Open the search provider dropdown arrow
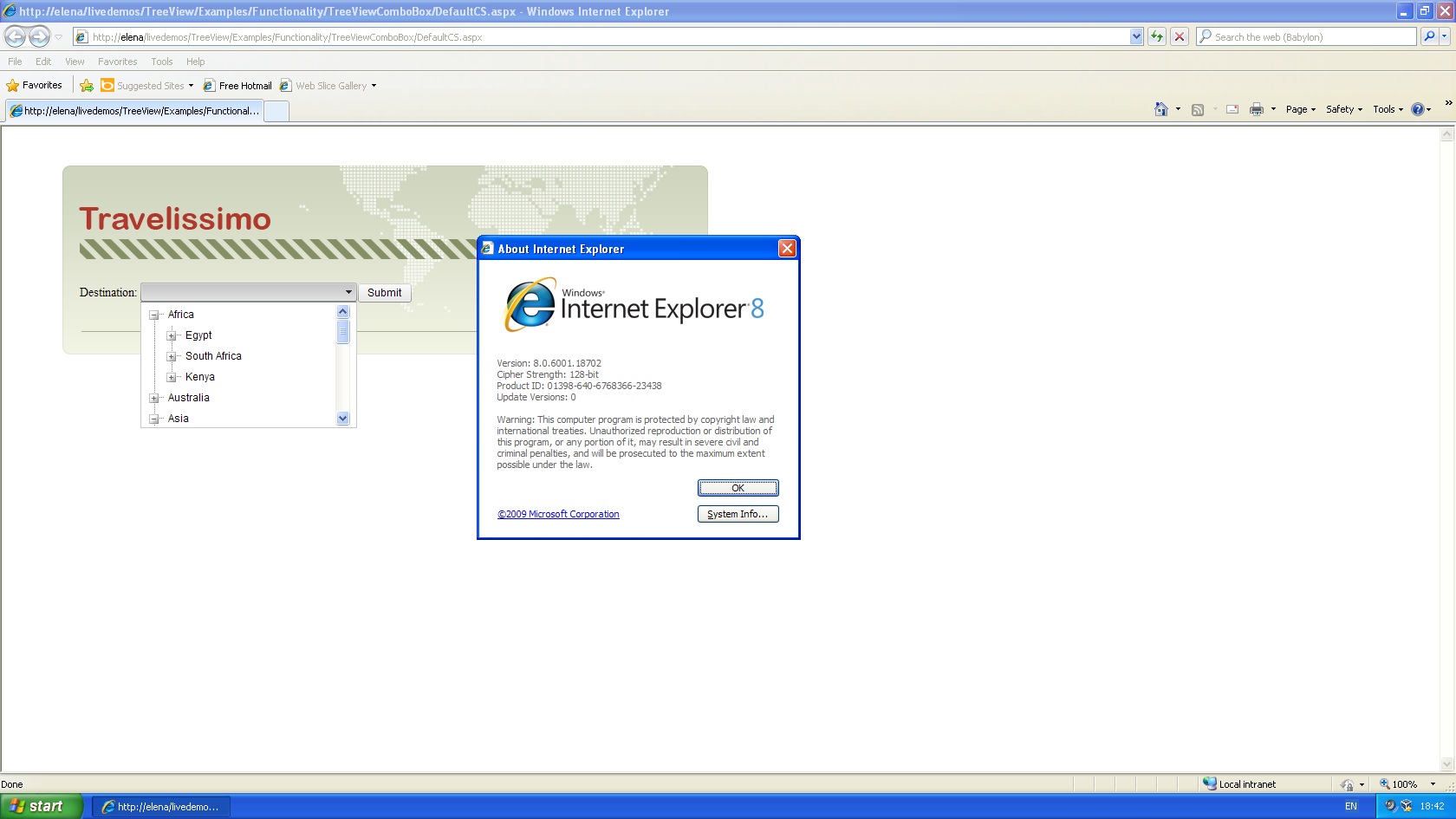 pyautogui.click(x=1444, y=36)
